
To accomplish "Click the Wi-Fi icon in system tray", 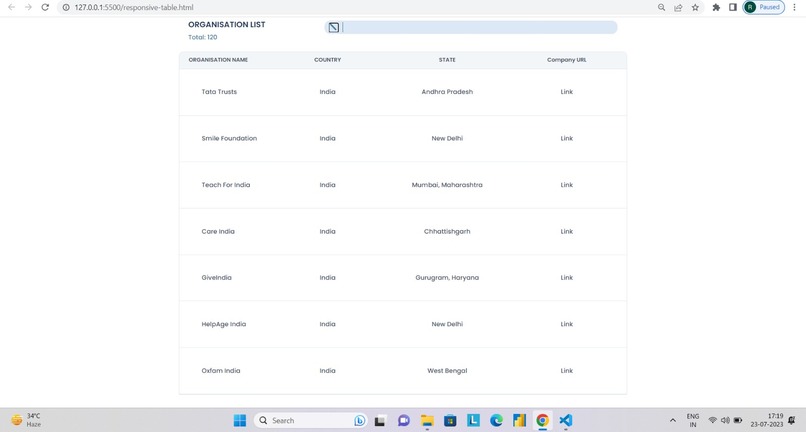I will (712, 420).
